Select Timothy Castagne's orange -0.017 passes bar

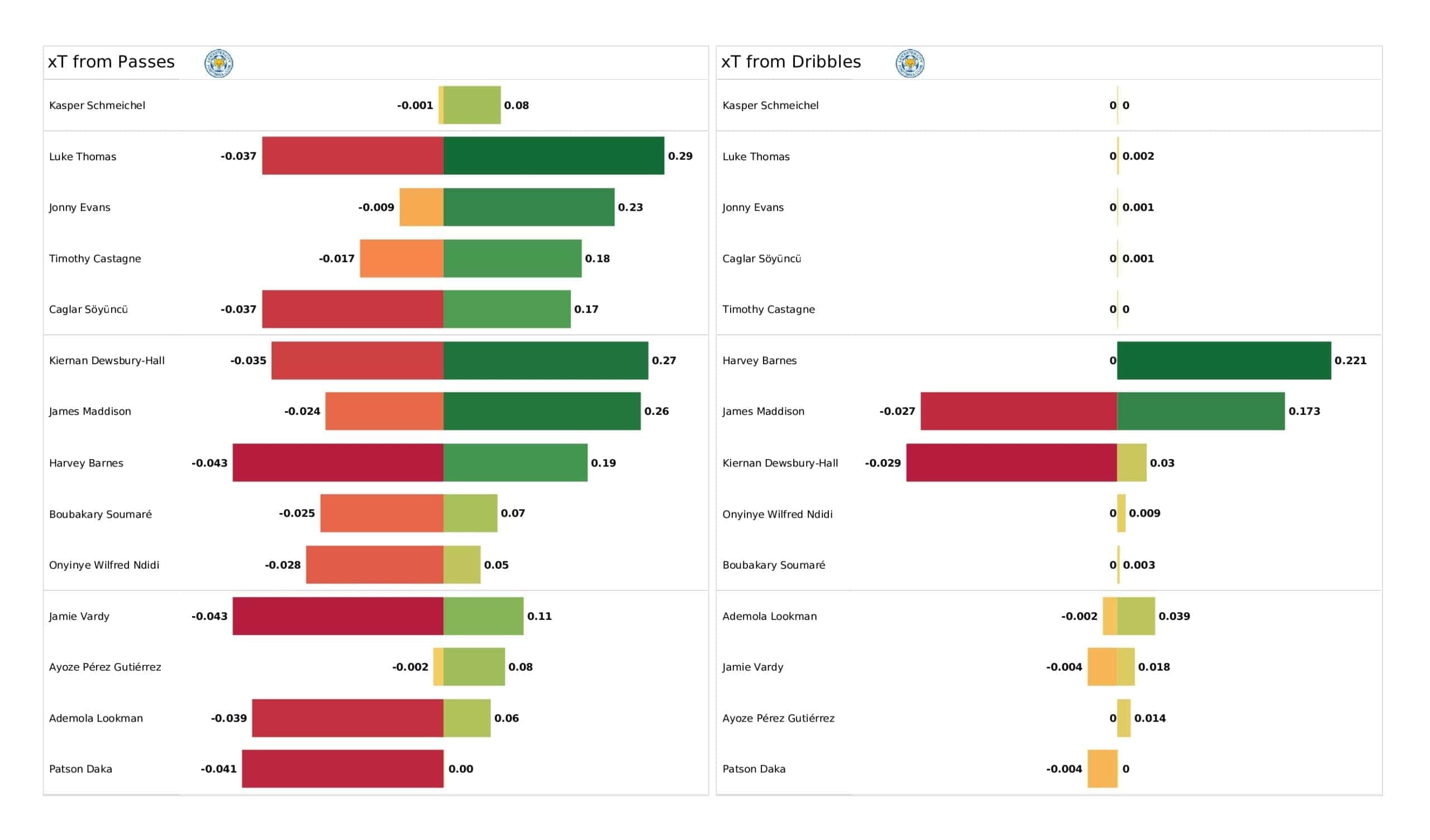pyautogui.click(x=402, y=258)
